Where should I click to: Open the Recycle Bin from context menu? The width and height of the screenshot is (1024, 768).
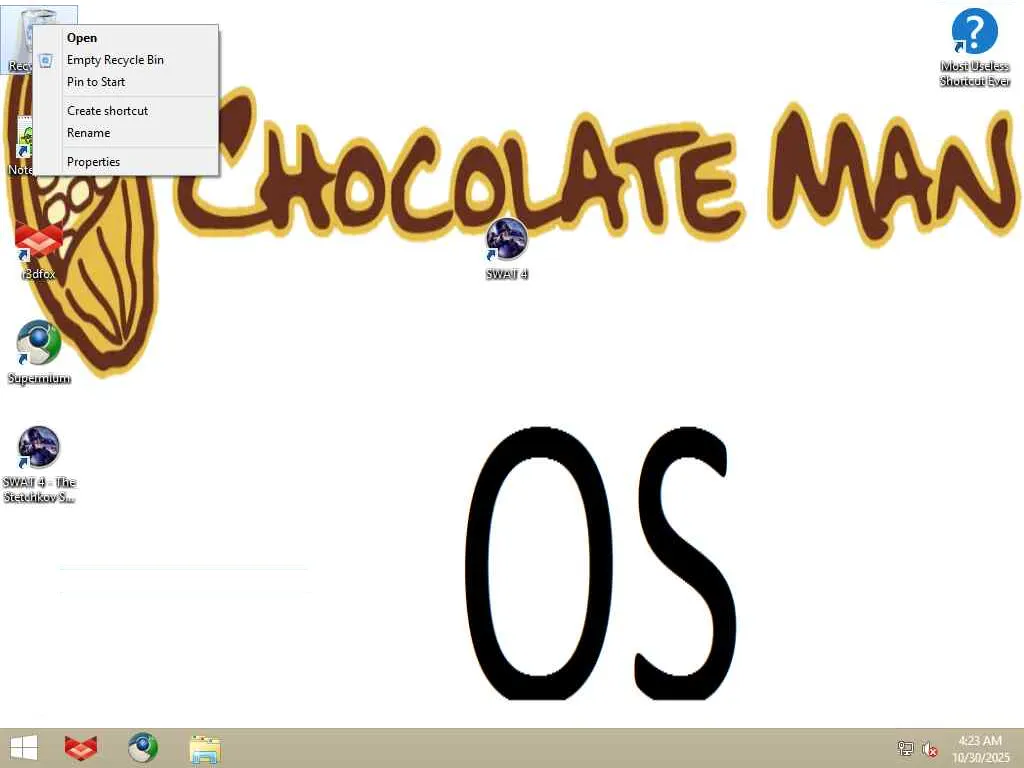(x=126, y=38)
